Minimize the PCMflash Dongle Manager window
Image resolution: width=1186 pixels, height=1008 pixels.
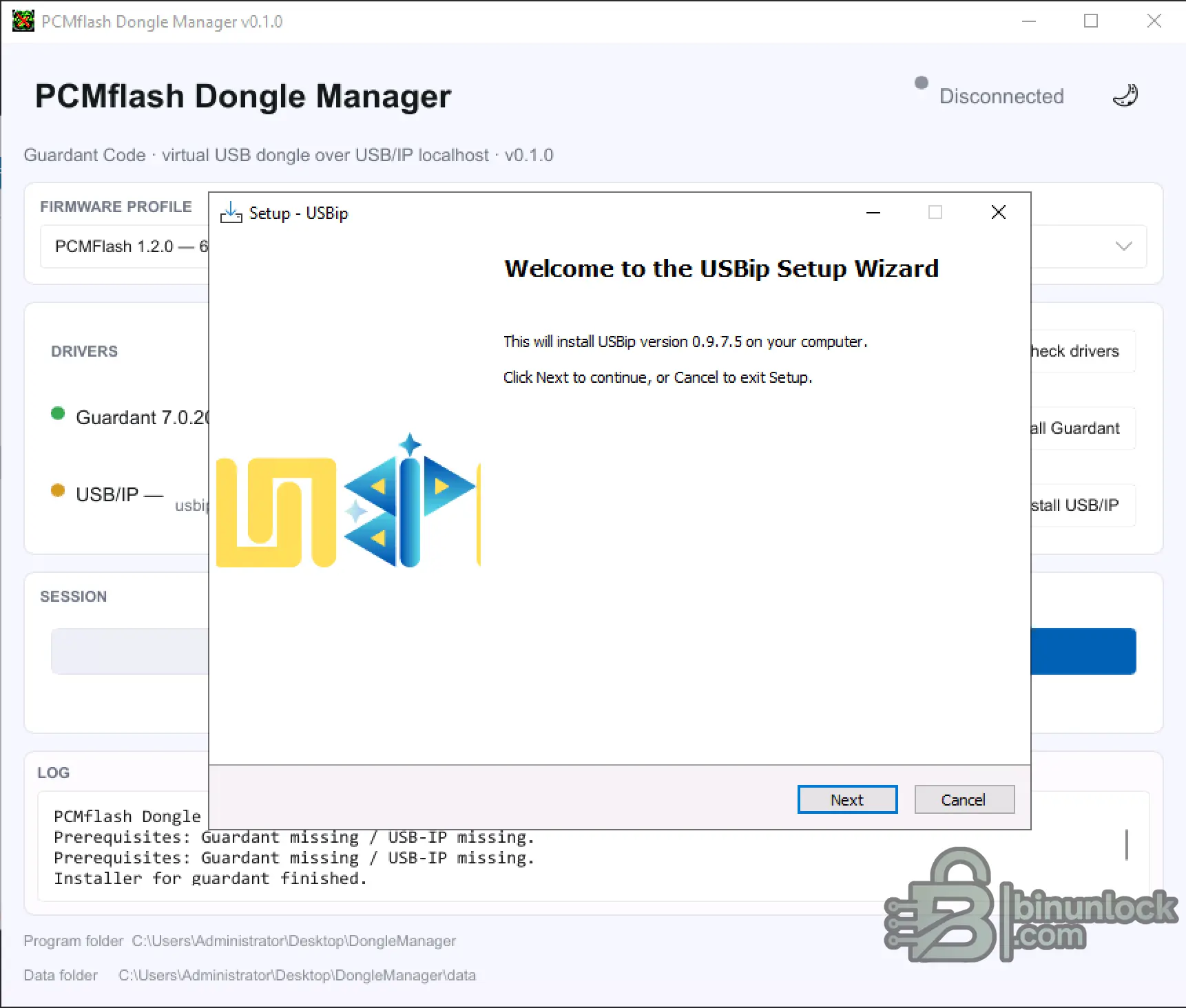1029,21
